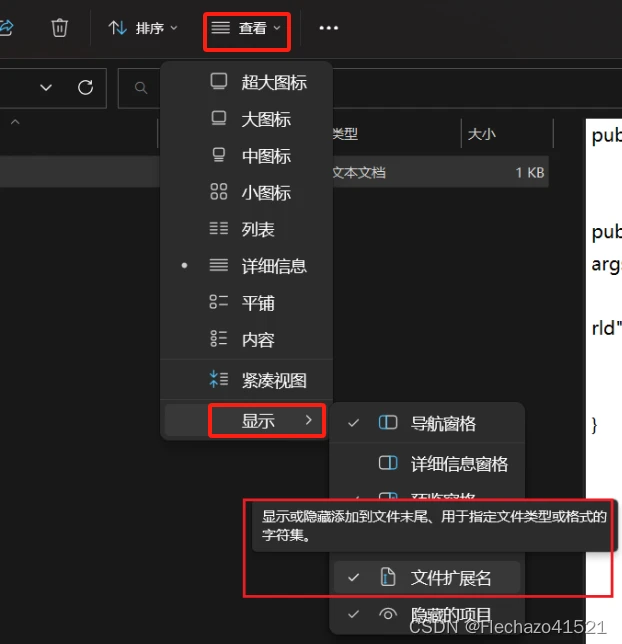Toggle 紧凑视图 compact view

pyautogui.click(x=246, y=380)
